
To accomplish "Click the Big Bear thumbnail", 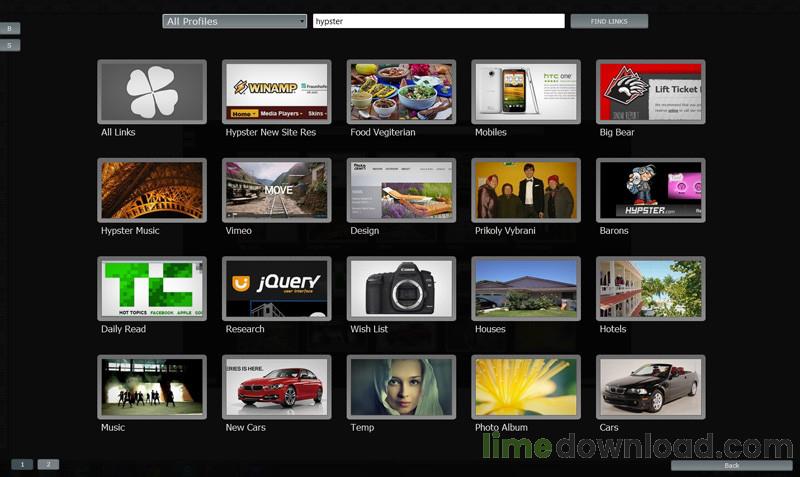I will pyautogui.click(x=650, y=92).
